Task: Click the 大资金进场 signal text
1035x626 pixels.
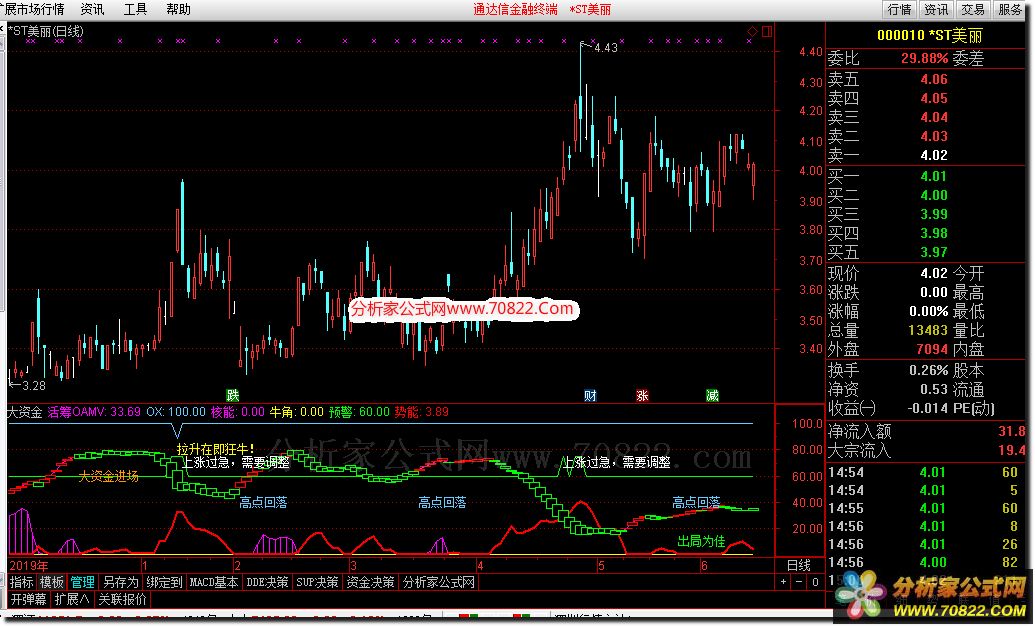Action: click(x=109, y=476)
